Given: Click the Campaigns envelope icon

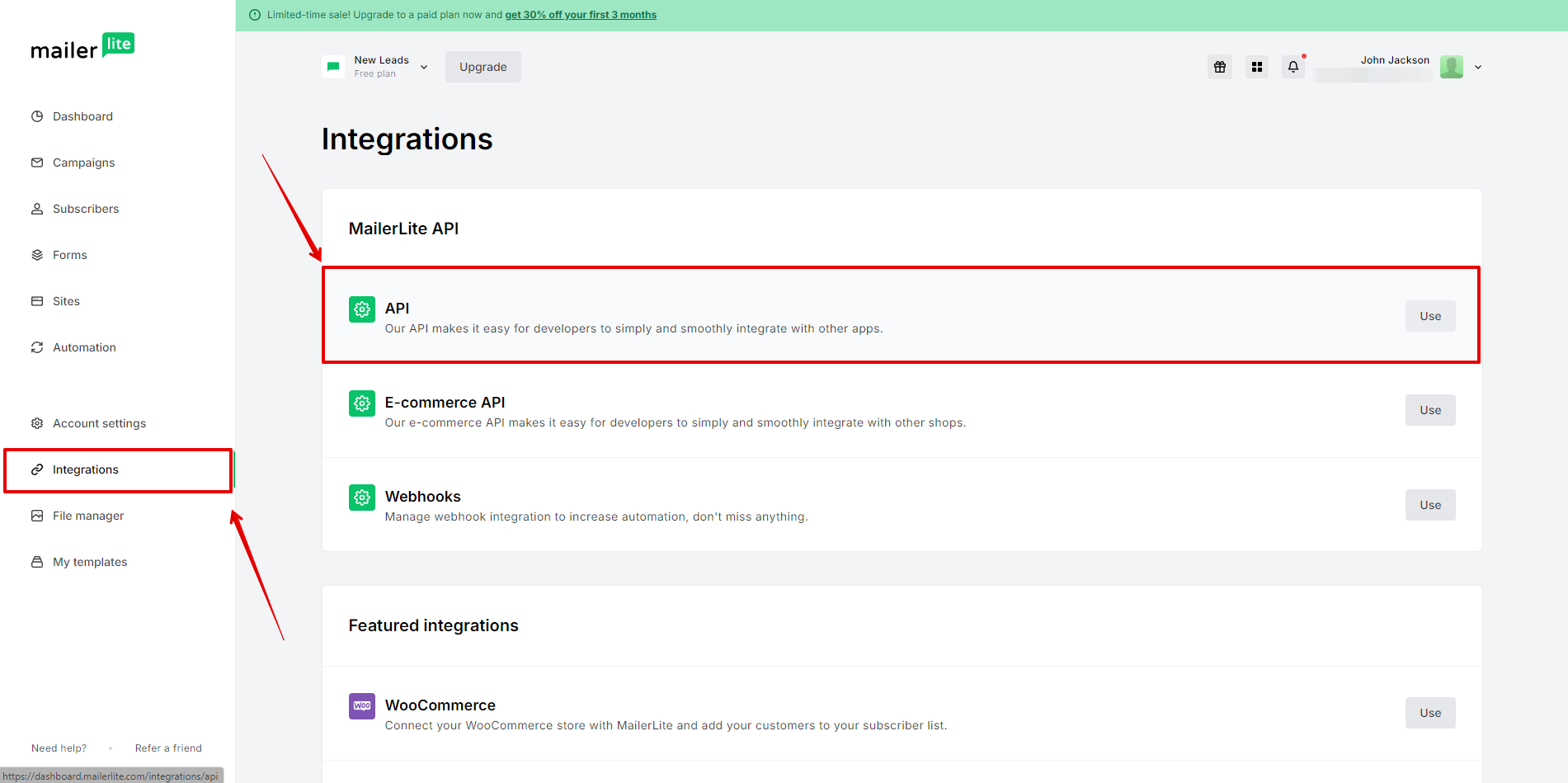Looking at the screenshot, I should (37, 163).
